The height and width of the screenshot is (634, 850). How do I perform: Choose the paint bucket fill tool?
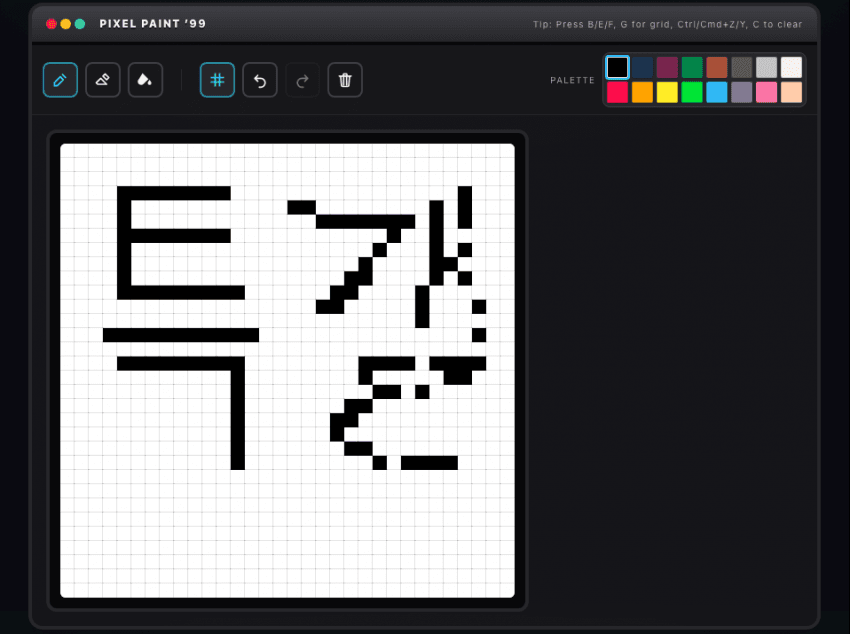coord(145,80)
